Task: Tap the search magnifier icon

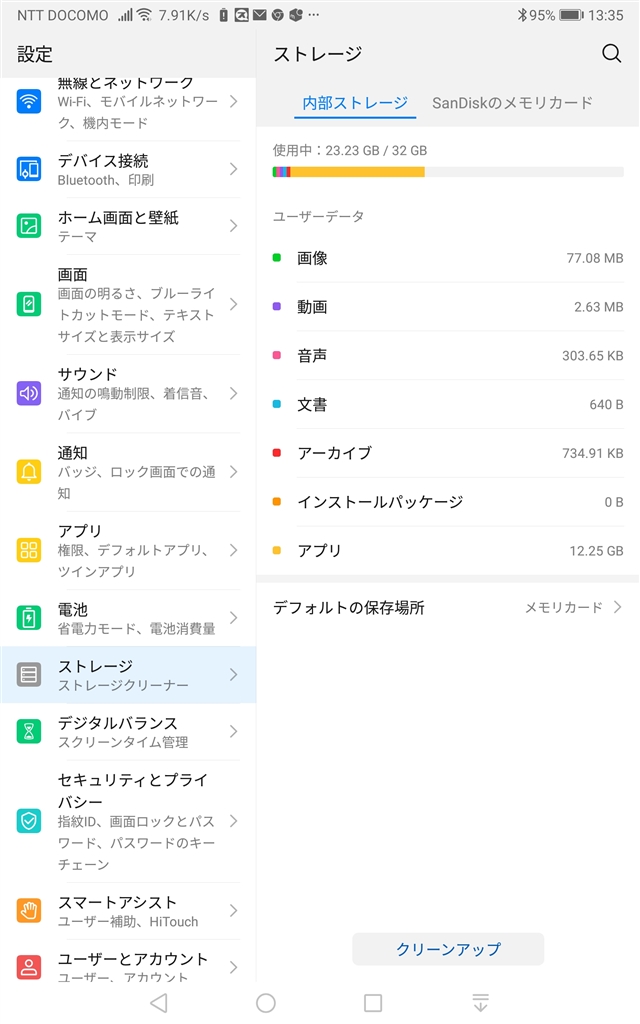Action: pyautogui.click(x=611, y=54)
